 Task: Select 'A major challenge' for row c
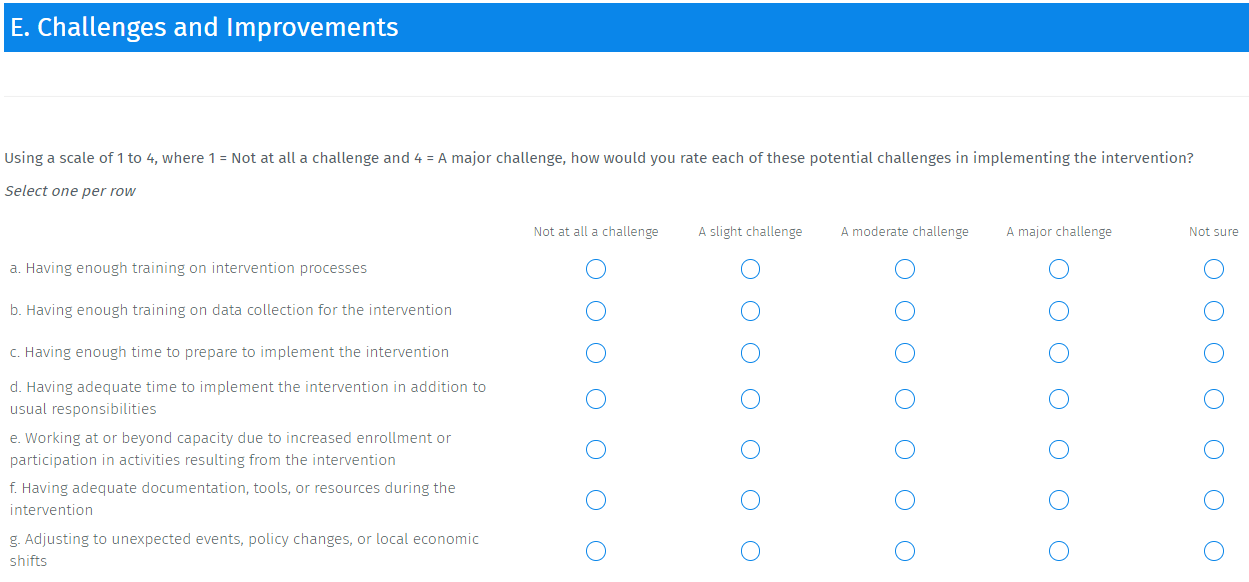pyautogui.click(x=1059, y=353)
